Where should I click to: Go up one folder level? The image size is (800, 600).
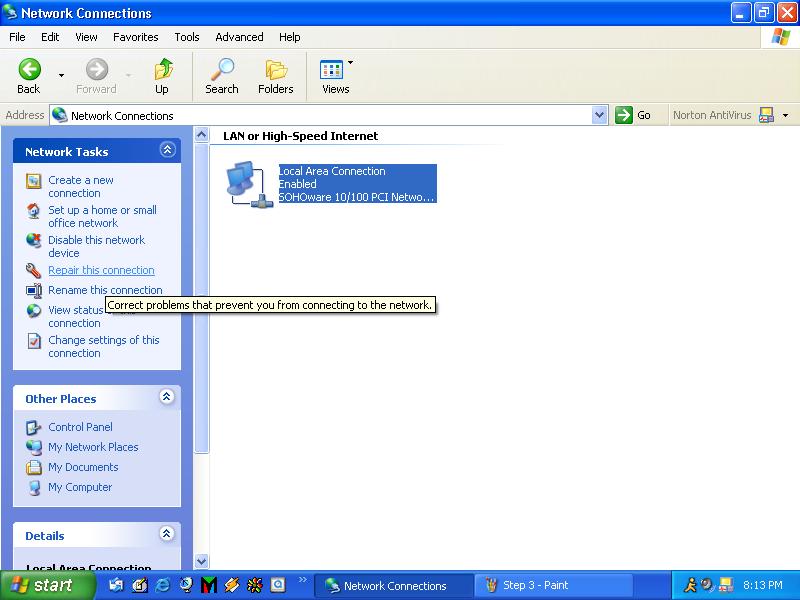click(162, 76)
